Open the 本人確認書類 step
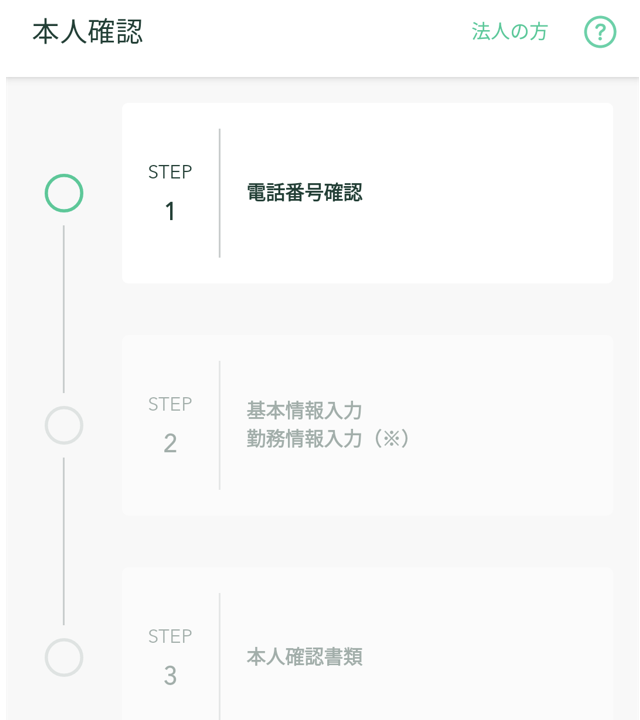The height and width of the screenshot is (720, 640). pos(304,657)
